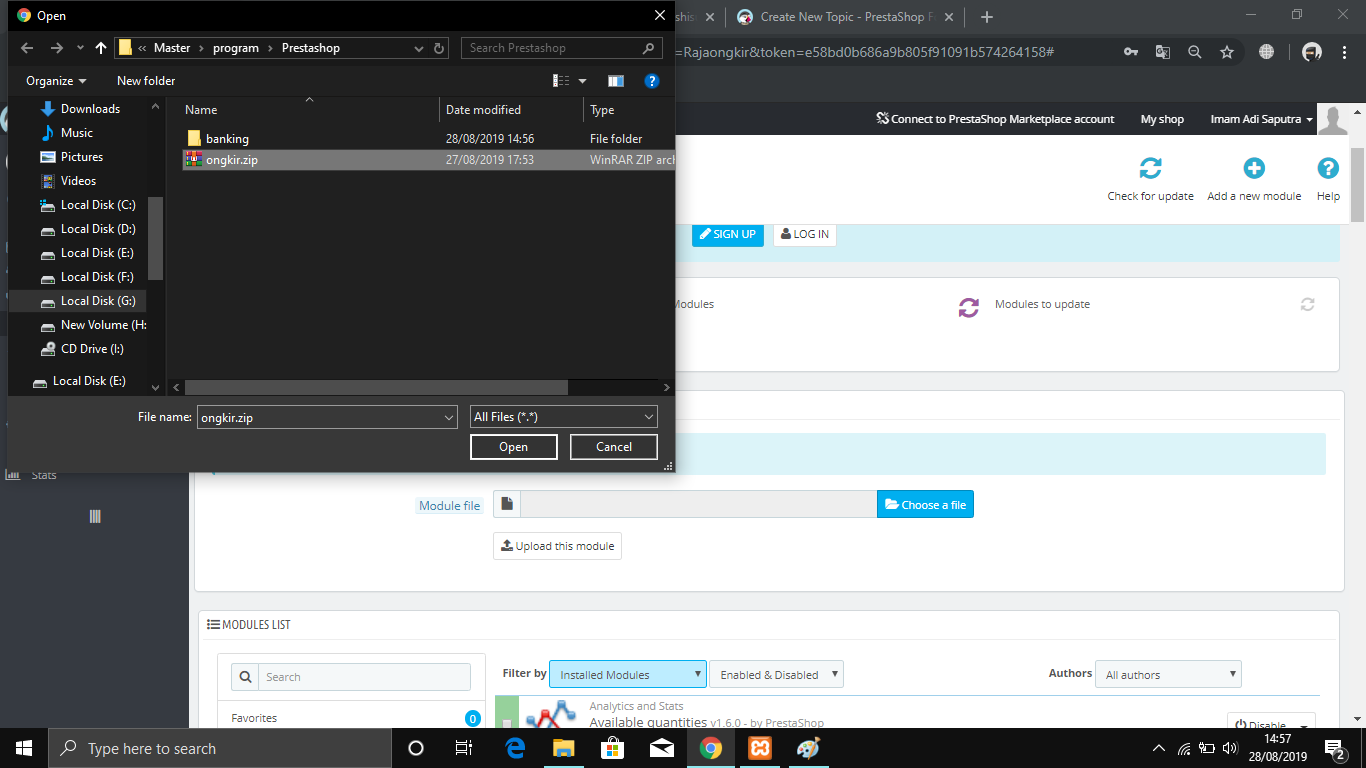Image resolution: width=1366 pixels, height=768 pixels.
Task: Cancel the Open file dialog
Action: 614,447
